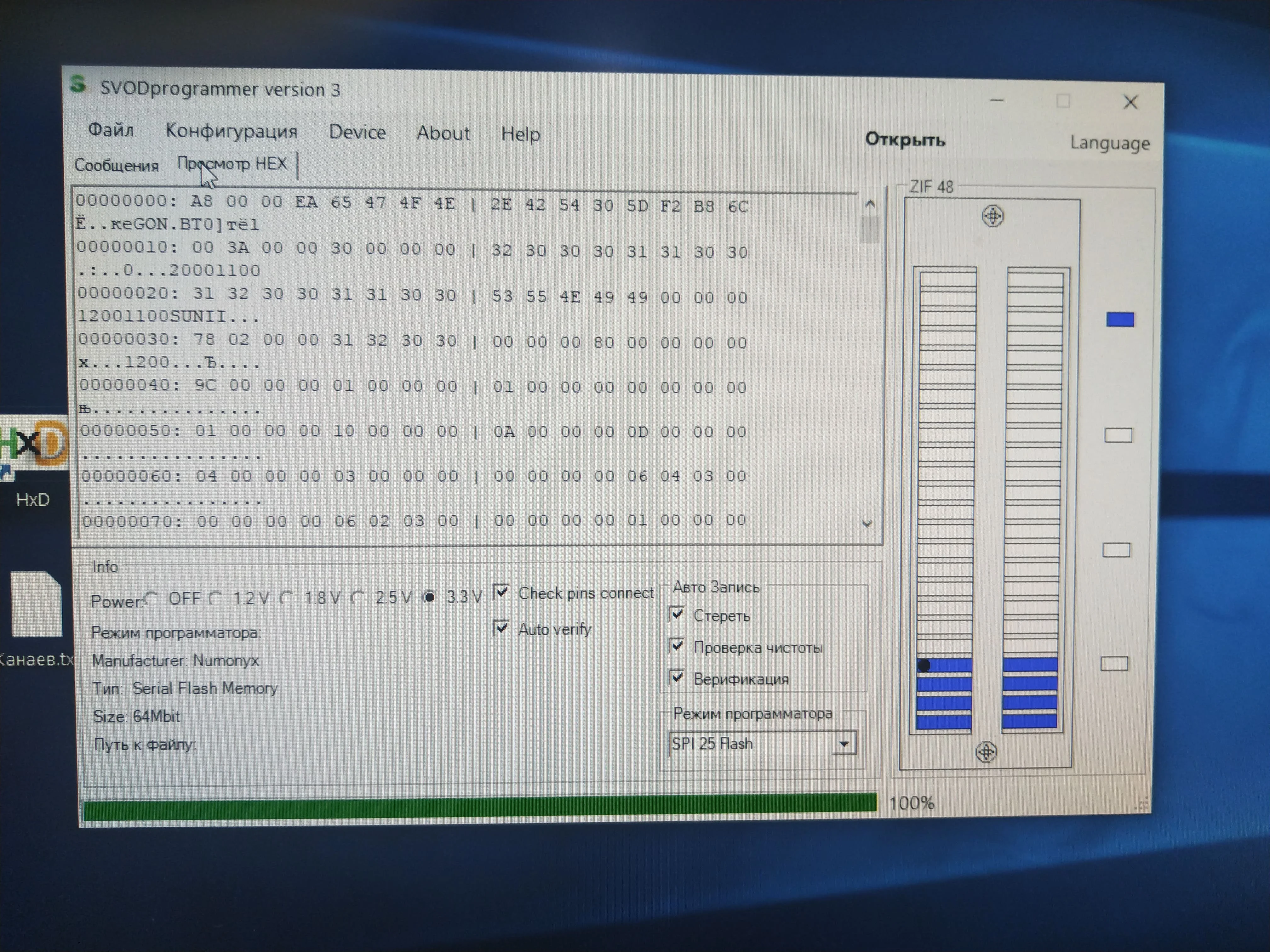The image size is (1270, 952).
Task: Click the top crosshair icon in ZIF 48
Action: coord(993,216)
